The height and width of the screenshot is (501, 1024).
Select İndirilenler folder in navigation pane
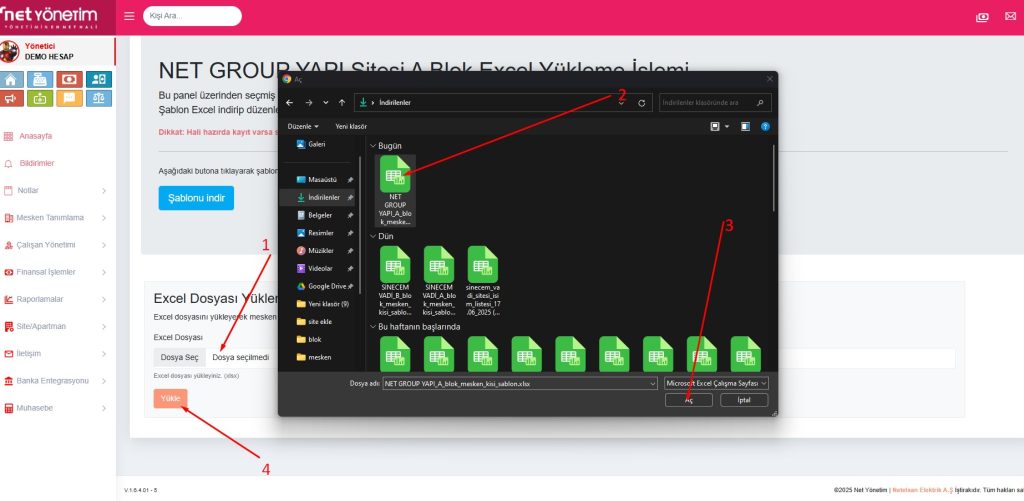[323, 197]
